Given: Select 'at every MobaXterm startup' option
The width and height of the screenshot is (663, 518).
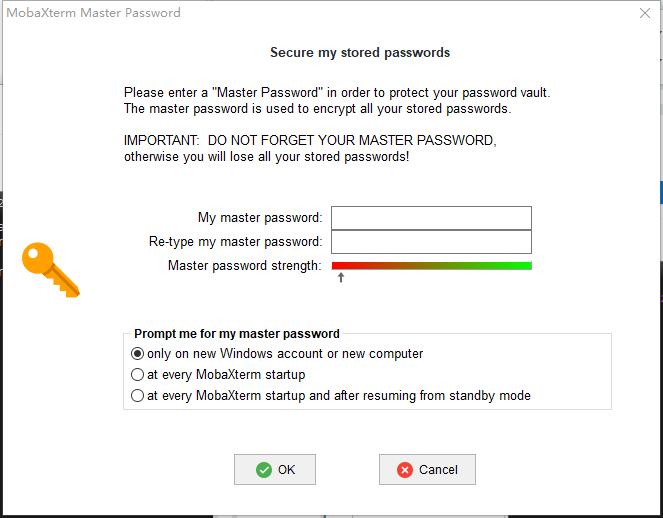Looking at the screenshot, I should coord(138,375).
